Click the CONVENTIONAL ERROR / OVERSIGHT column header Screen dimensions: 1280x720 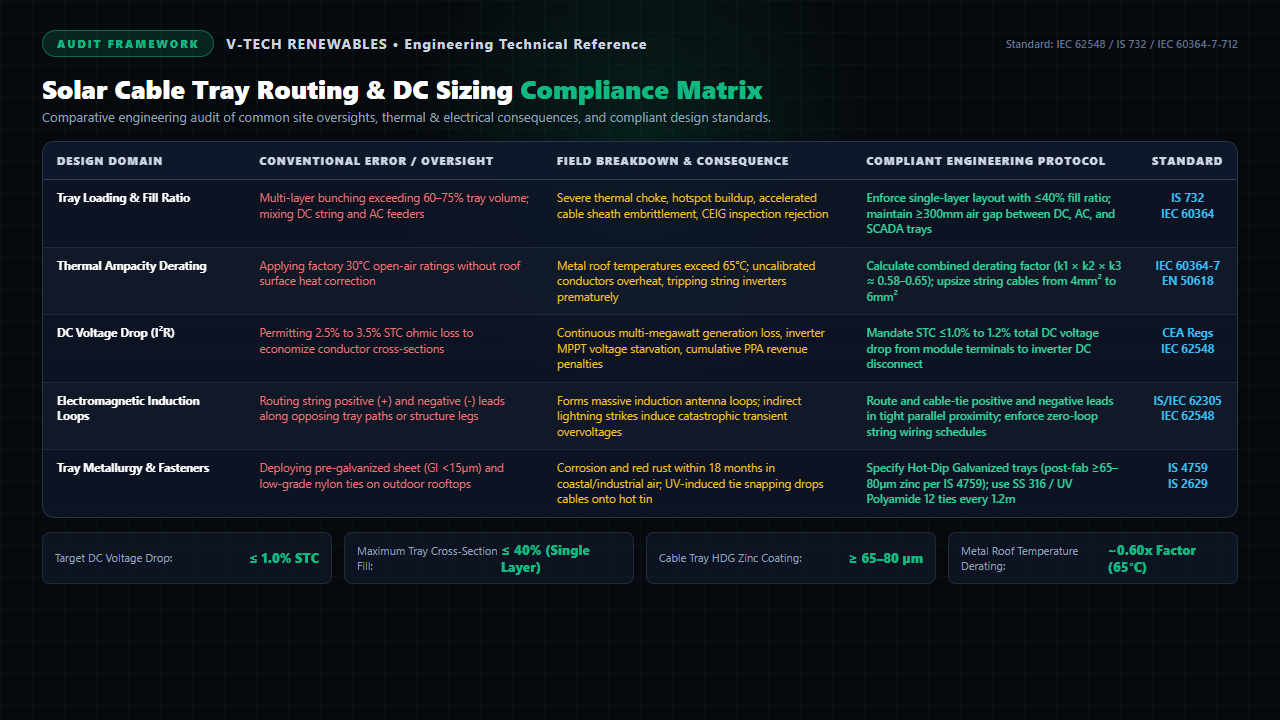376,161
